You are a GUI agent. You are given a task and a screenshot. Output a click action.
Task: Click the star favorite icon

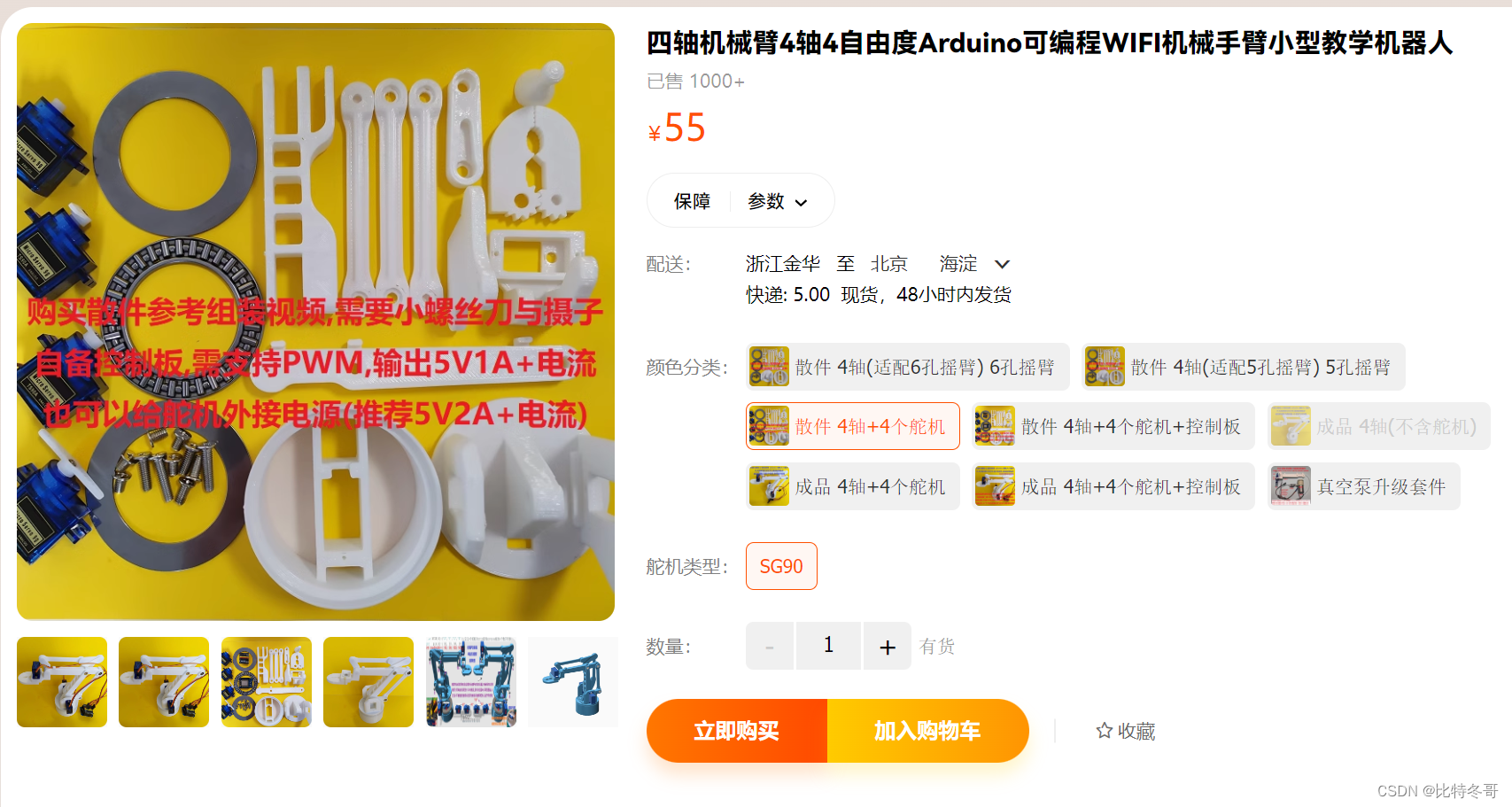pyautogui.click(x=1104, y=731)
